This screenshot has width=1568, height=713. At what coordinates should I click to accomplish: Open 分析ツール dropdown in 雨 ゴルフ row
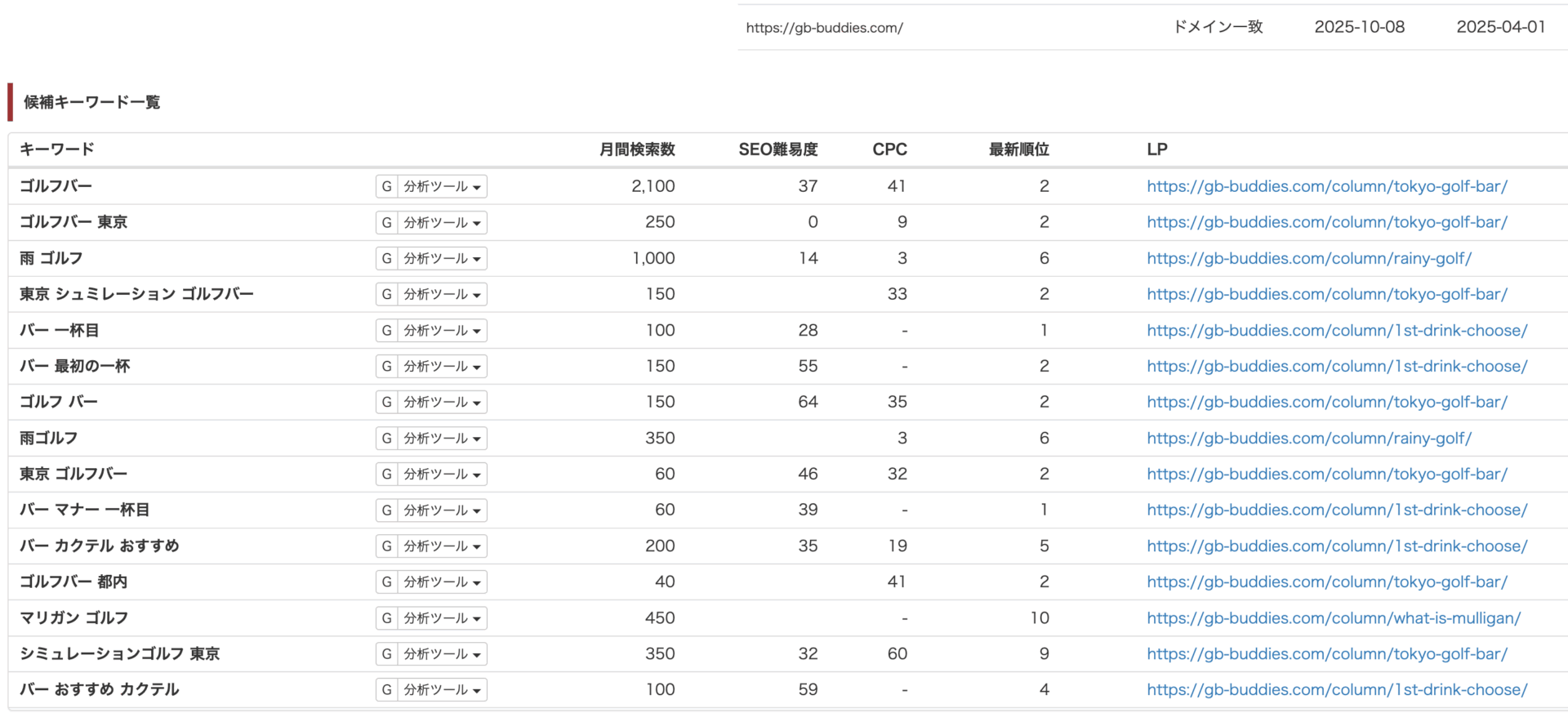click(x=442, y=258)
